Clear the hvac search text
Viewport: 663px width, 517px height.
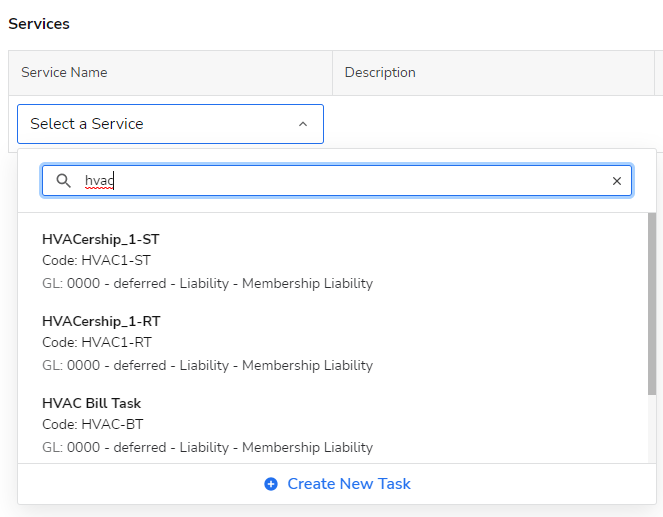tap(616, 181)
